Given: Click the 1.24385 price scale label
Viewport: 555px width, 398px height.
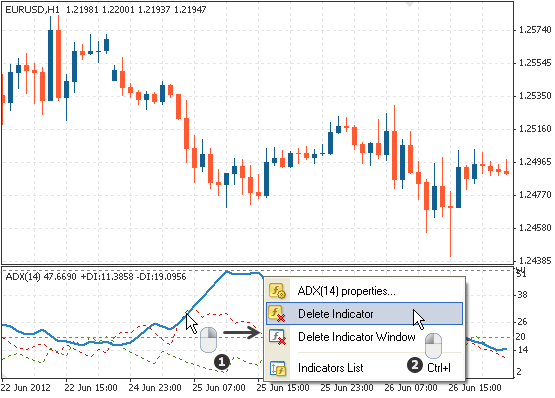Looking at the screenshot, I should pos(534,261).
